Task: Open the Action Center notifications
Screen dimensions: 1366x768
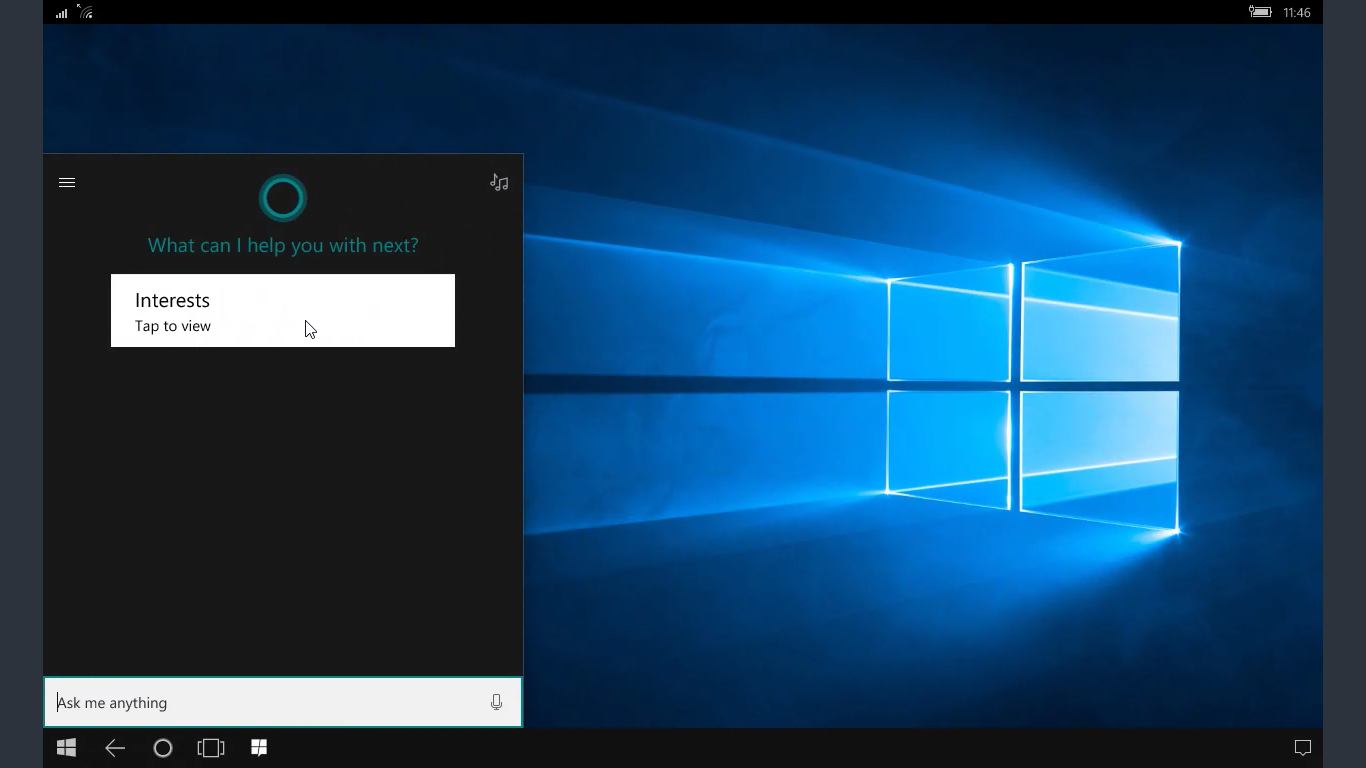Action: click(x=1303, y=748)
